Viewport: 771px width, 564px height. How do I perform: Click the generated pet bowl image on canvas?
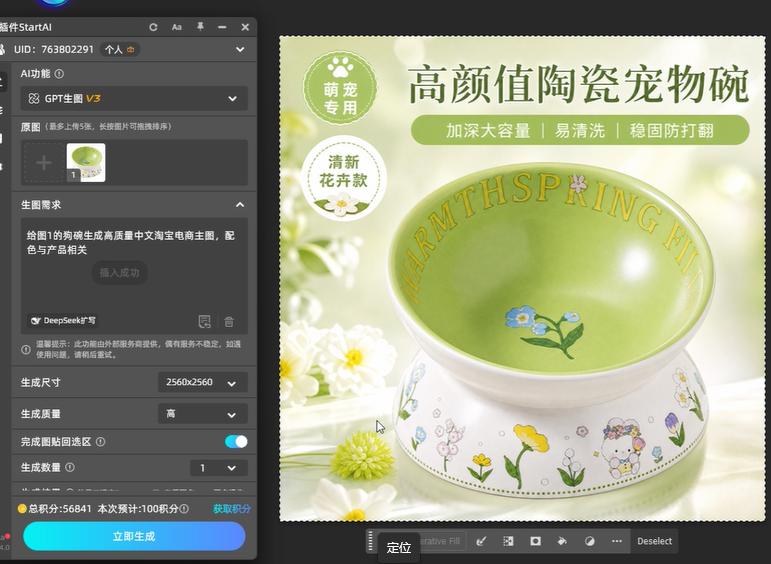pyautogui.click(x=522, y=278)
